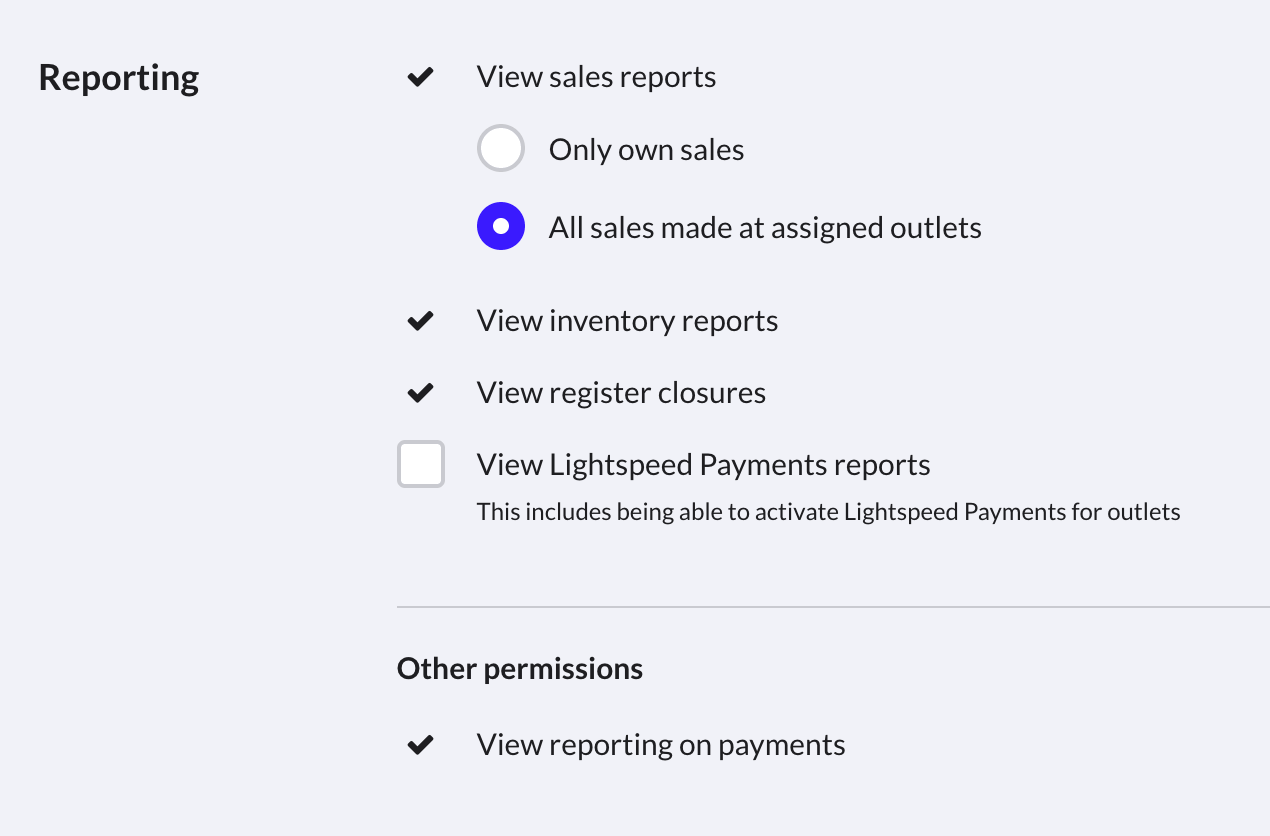Click the Reporting section heading

tap(119, 78)
